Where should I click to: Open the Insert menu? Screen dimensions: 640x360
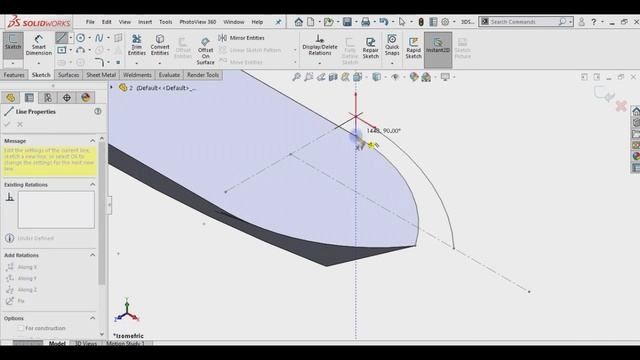145,22
